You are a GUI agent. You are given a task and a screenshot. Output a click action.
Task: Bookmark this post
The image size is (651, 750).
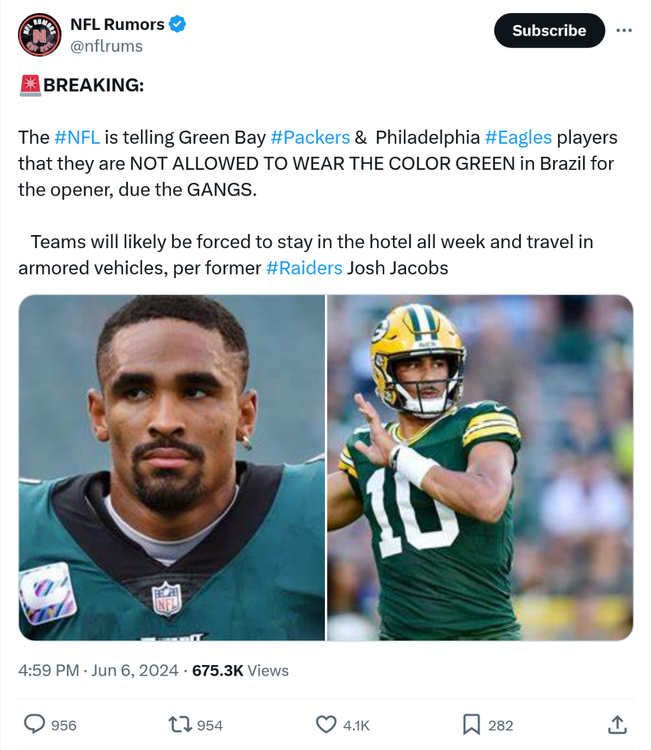[471, 724]
